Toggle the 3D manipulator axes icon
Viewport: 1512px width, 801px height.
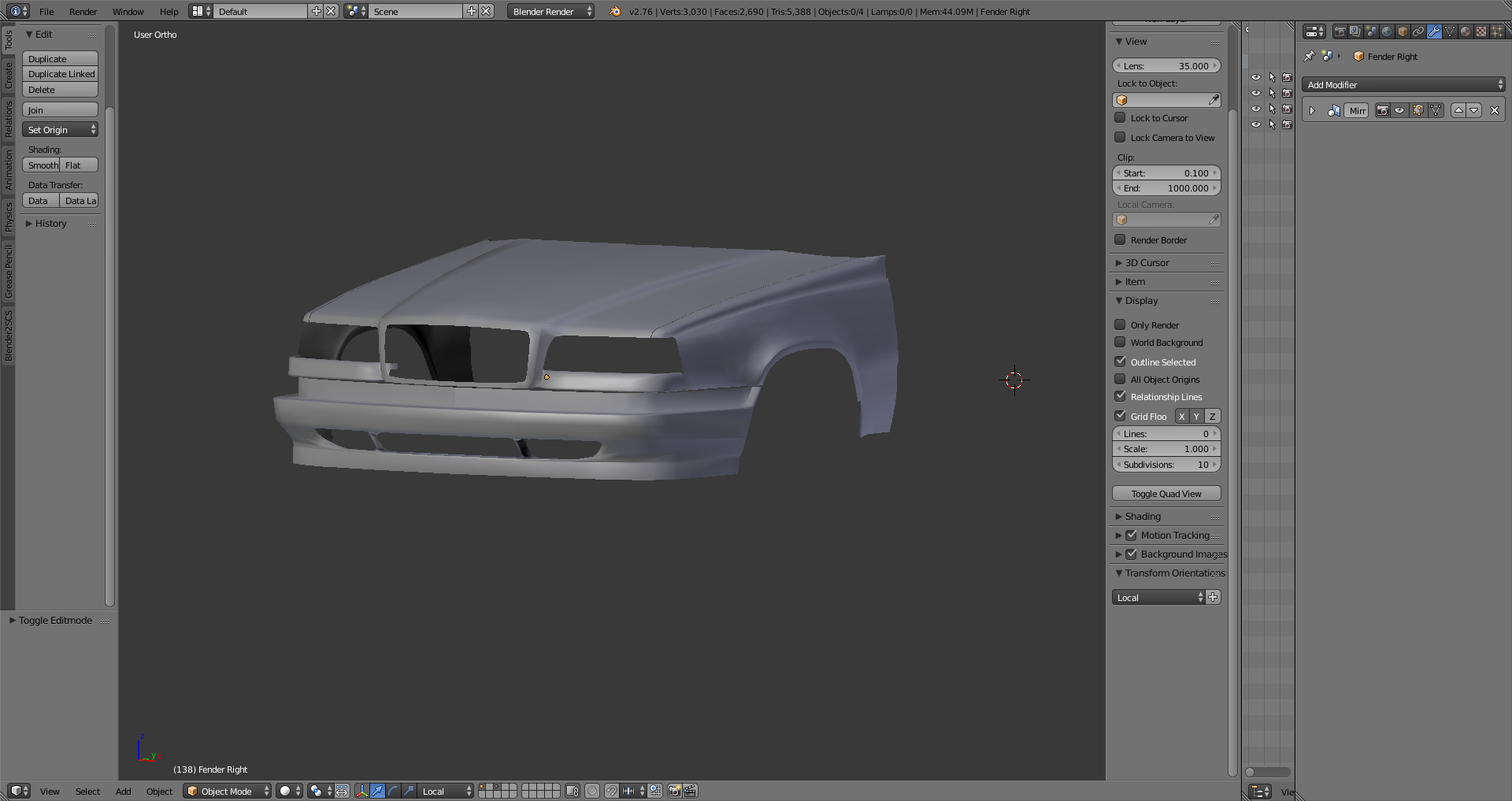361,791
